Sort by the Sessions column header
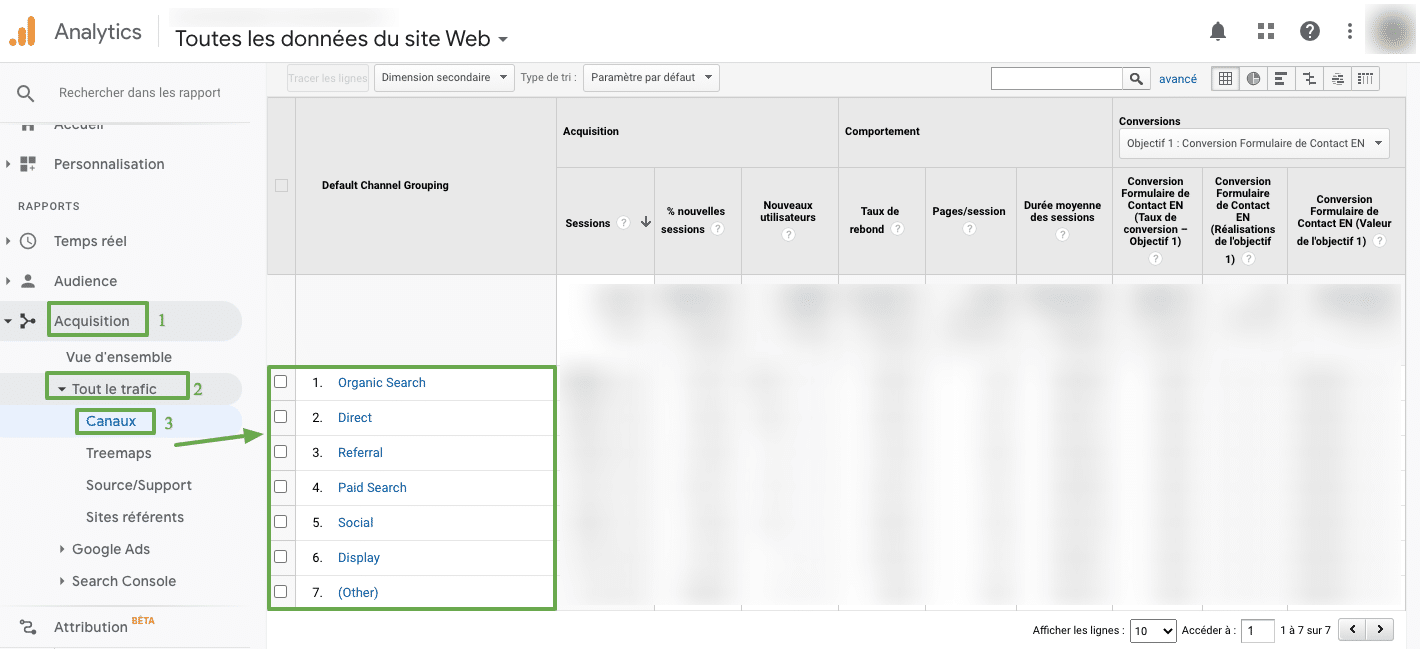 coord(588,223)
